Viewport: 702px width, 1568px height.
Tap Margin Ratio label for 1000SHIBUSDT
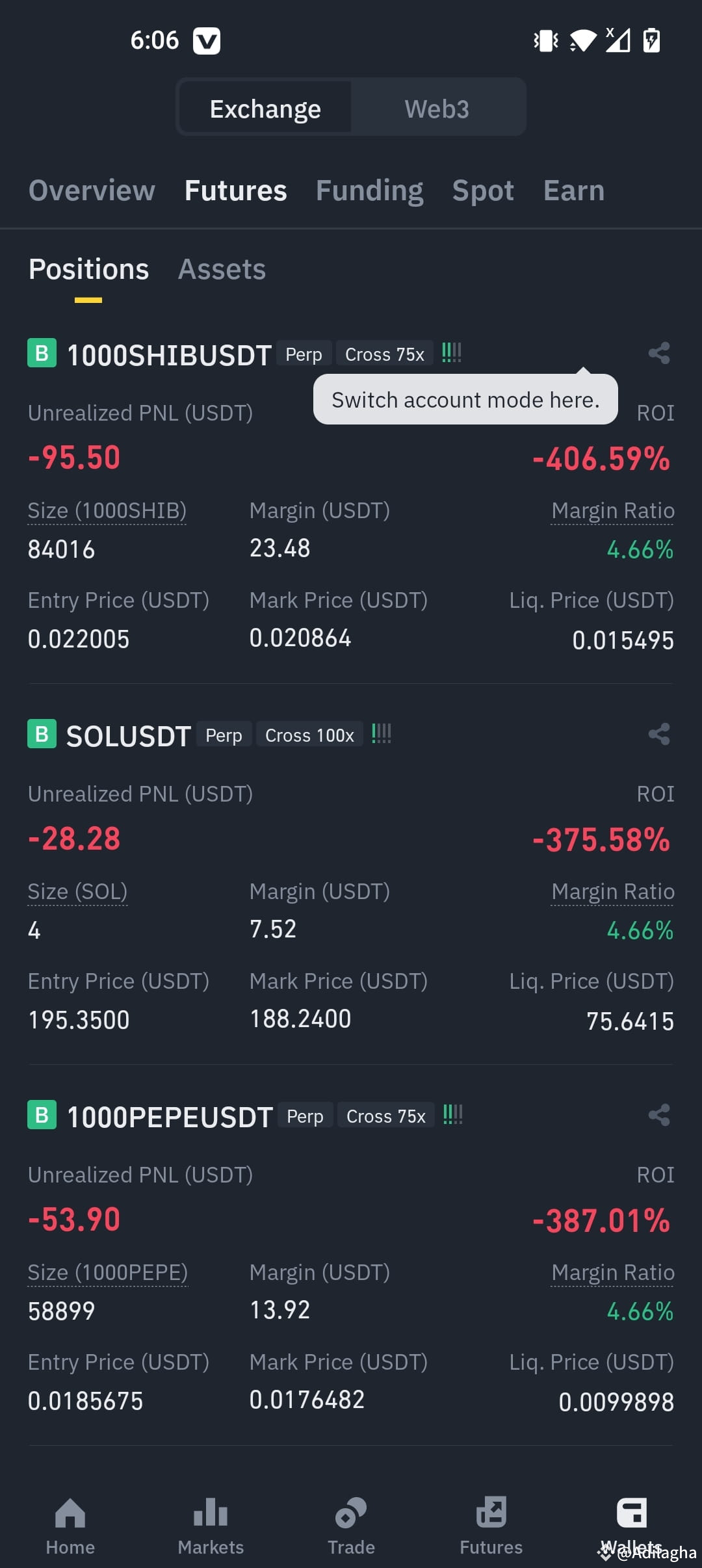point(613,511)
